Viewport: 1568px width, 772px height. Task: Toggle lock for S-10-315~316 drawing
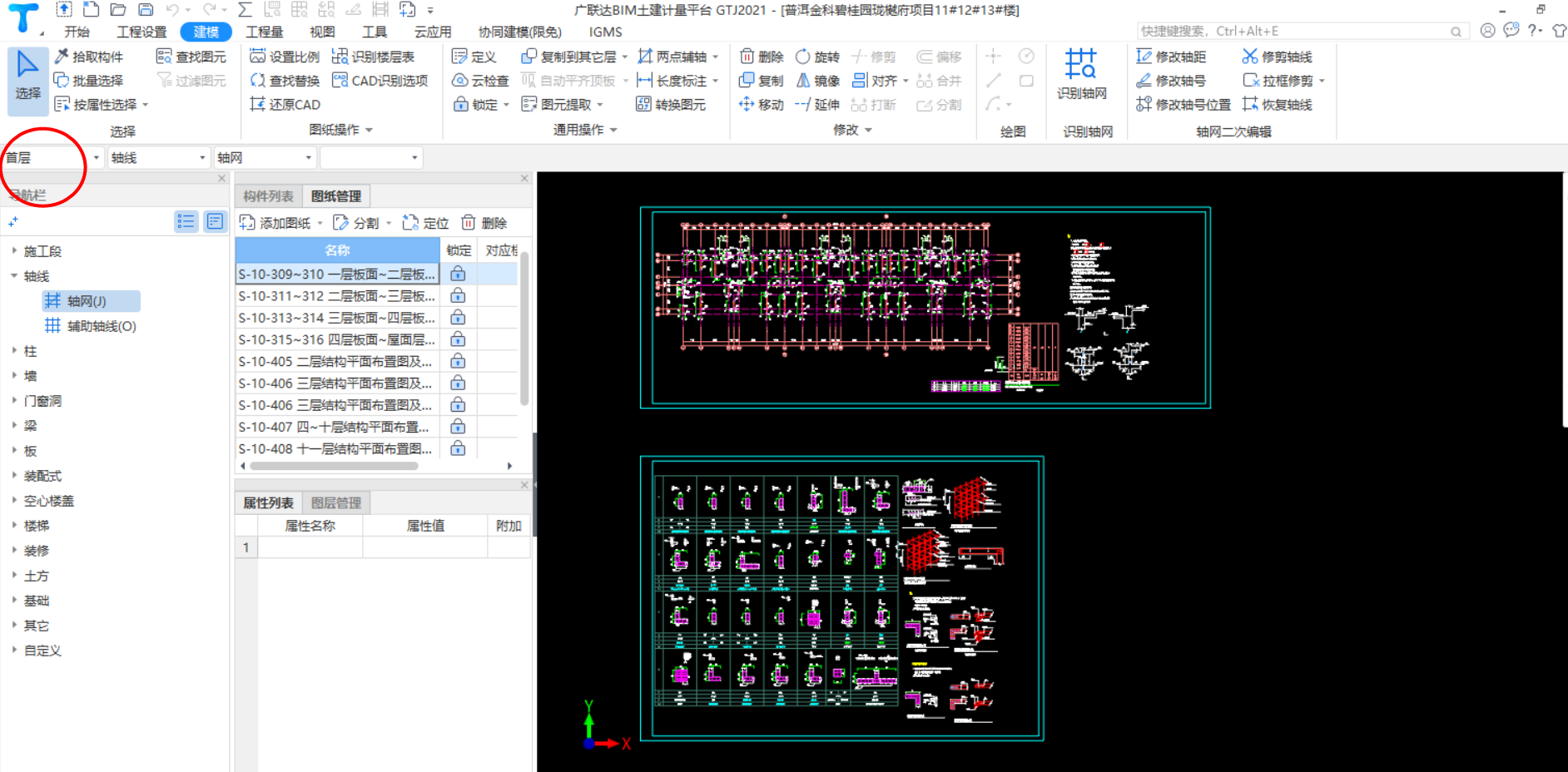pos(458,339)
